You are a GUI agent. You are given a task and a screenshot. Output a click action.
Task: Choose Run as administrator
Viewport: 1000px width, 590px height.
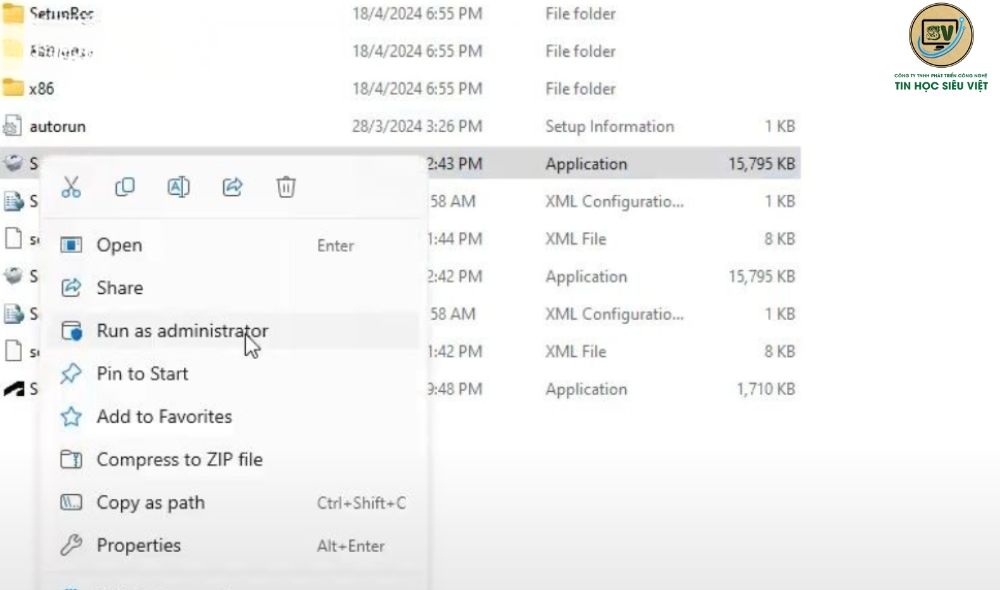pos(233,330)
